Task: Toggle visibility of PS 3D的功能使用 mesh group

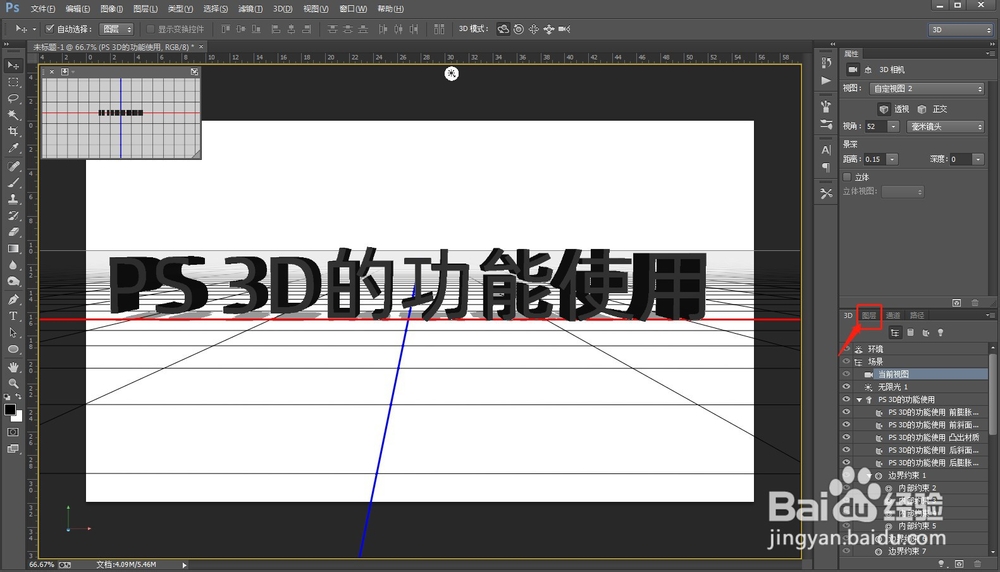Action: [x=846, y=399]
